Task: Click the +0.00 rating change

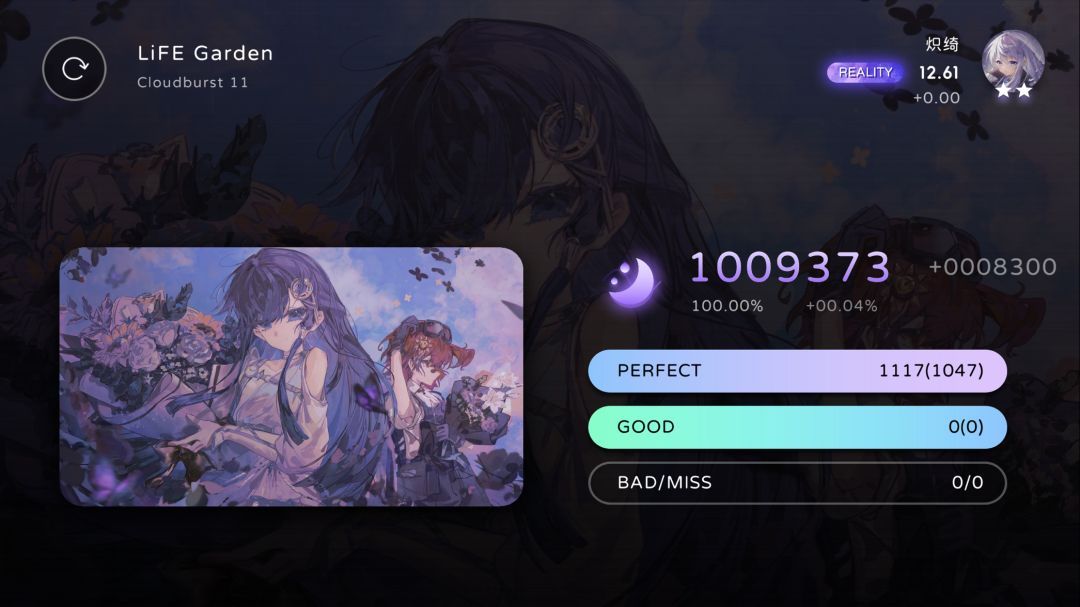Action: tap(936, 98)
